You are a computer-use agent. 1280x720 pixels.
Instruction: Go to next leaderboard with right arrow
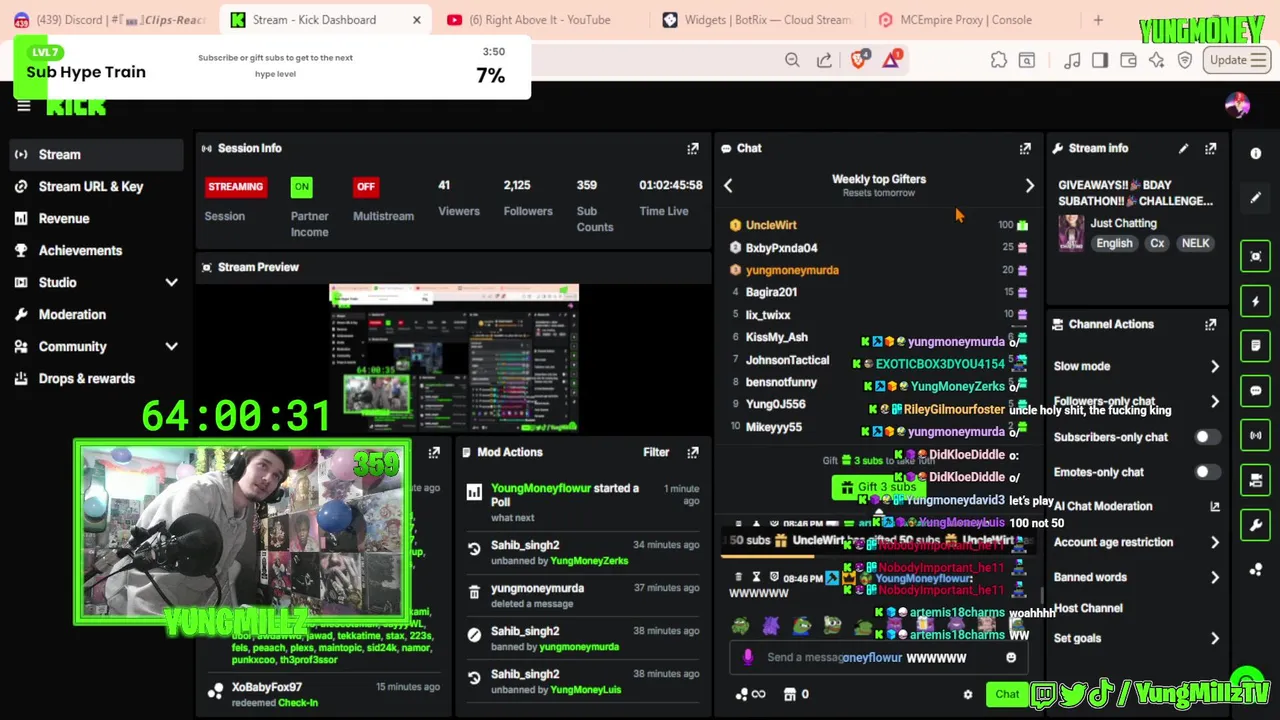pos(1029,185)
